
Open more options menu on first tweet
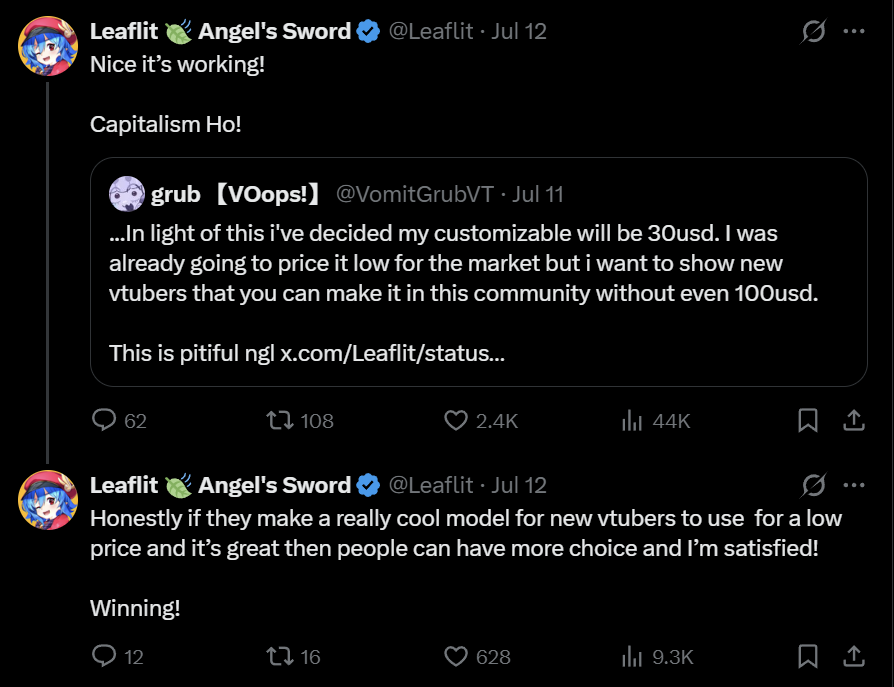pyautogui.click(x=854, y=31)
